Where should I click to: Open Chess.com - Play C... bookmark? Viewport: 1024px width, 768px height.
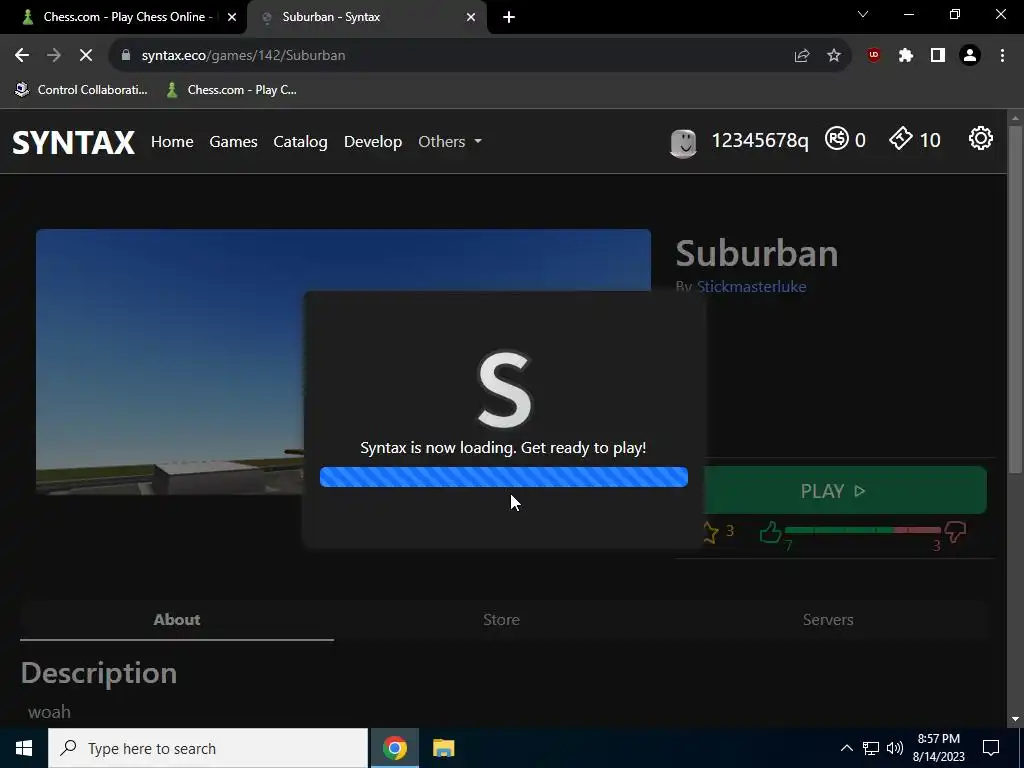[232, 90]
